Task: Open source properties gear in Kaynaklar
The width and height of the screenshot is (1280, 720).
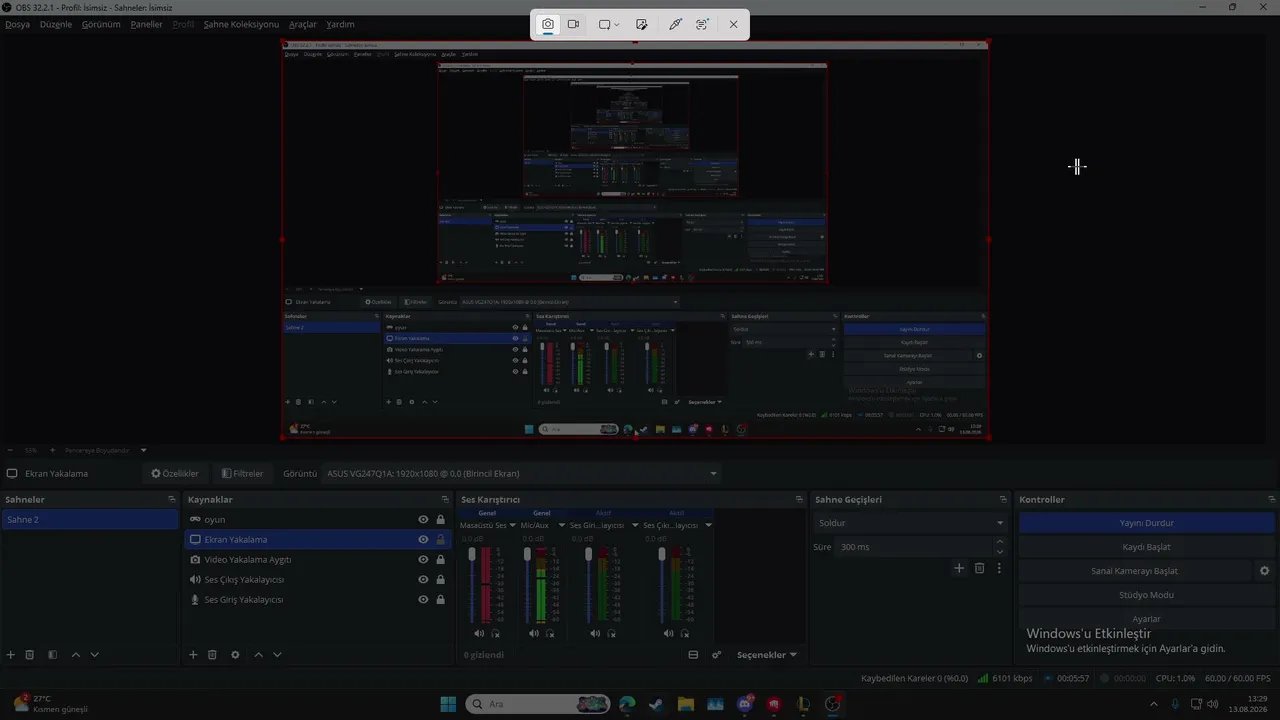Action: (235, 655)
